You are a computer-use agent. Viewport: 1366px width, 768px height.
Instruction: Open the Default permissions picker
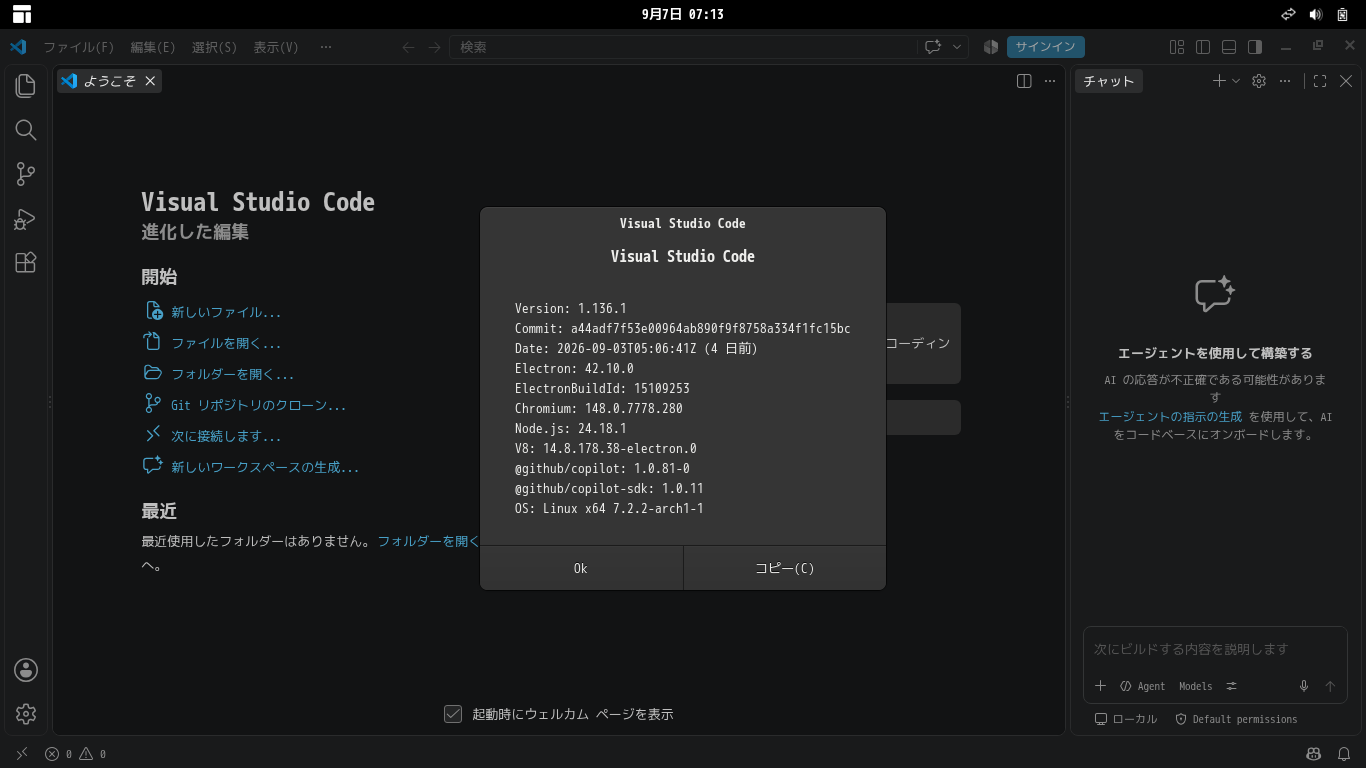tap(1236, 719)
